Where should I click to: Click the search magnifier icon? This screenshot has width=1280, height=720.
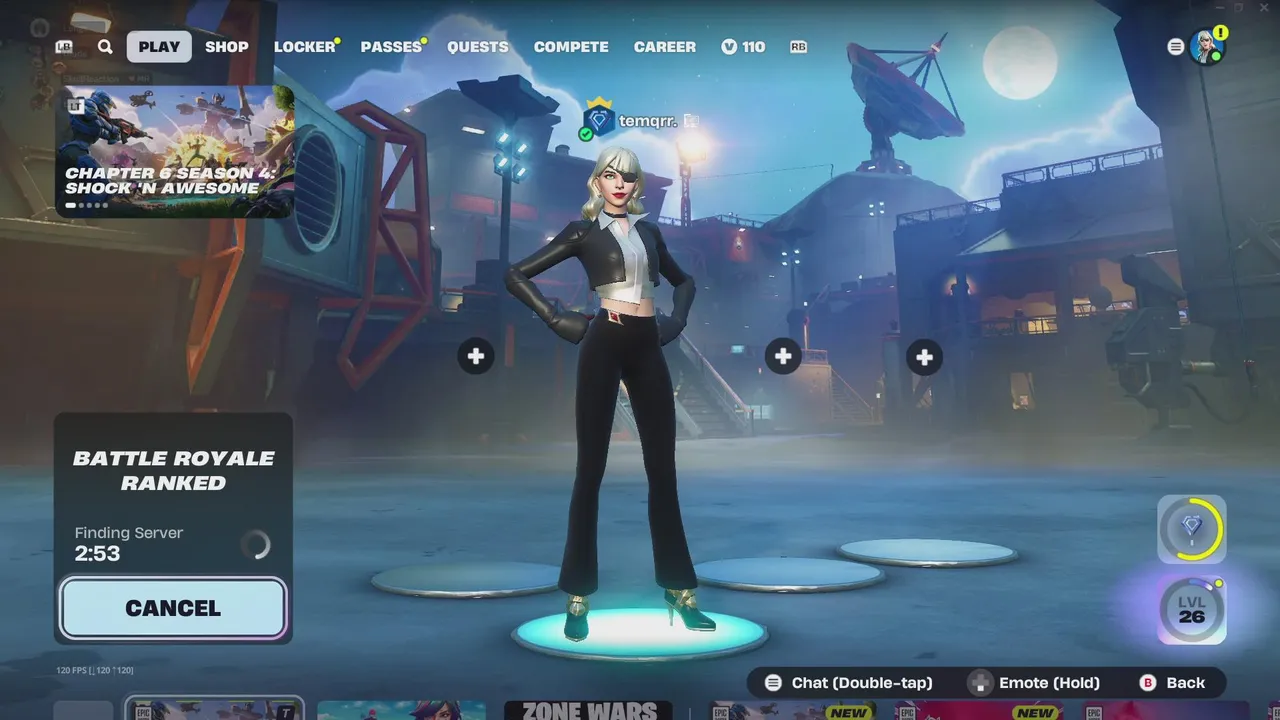click(105, 46)
